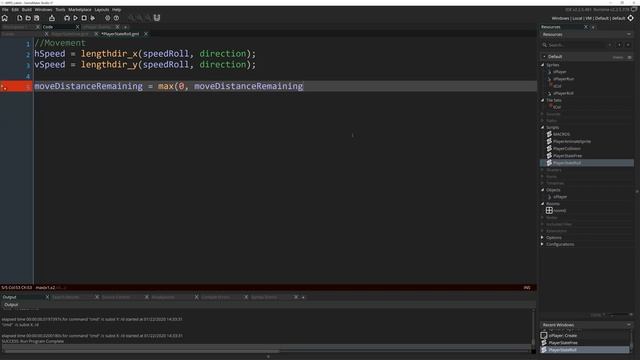The width and height of the screenshot is (640, 360).
Task: Select sPlayerRun sprite in resource tree
Action: tap(563, 79)
